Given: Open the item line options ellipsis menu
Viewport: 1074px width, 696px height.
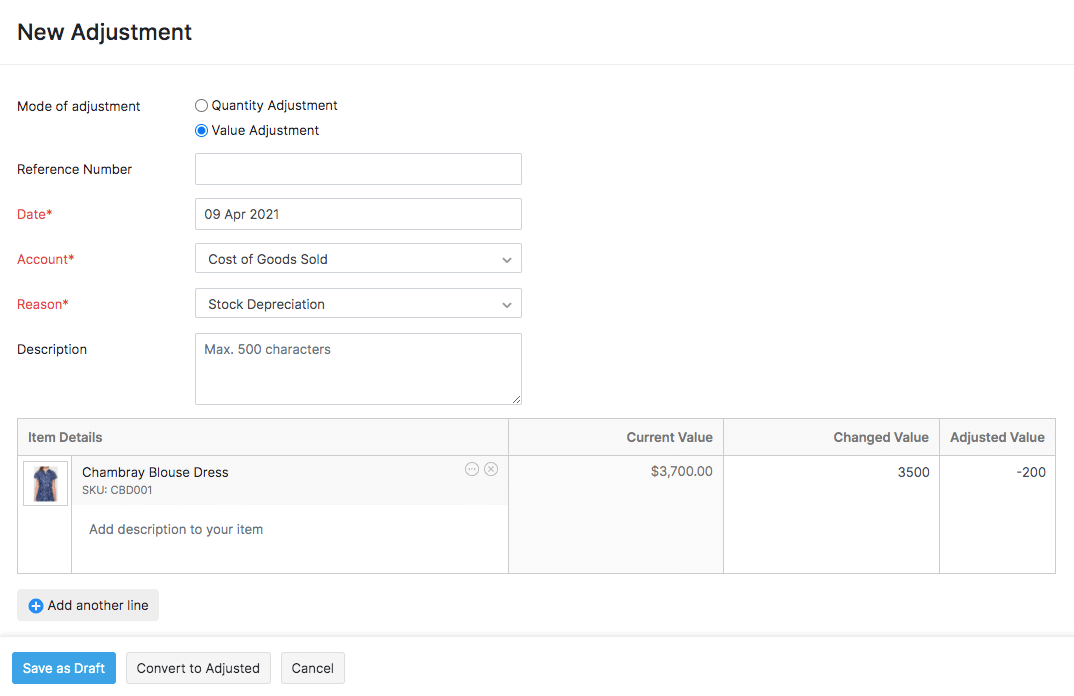Looking at the screenshot, I should (471, 469).
